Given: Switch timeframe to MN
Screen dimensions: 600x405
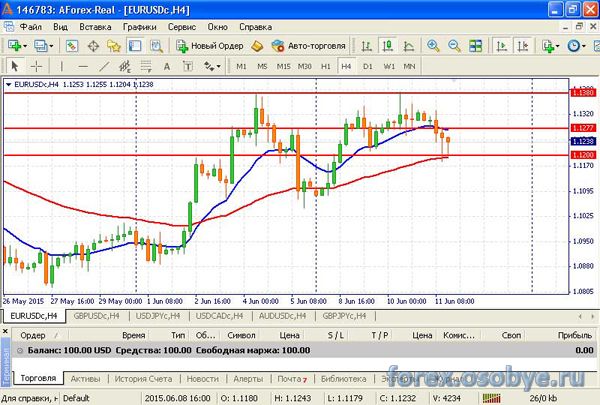Looking at the screenshot, I should coord(409,66).
